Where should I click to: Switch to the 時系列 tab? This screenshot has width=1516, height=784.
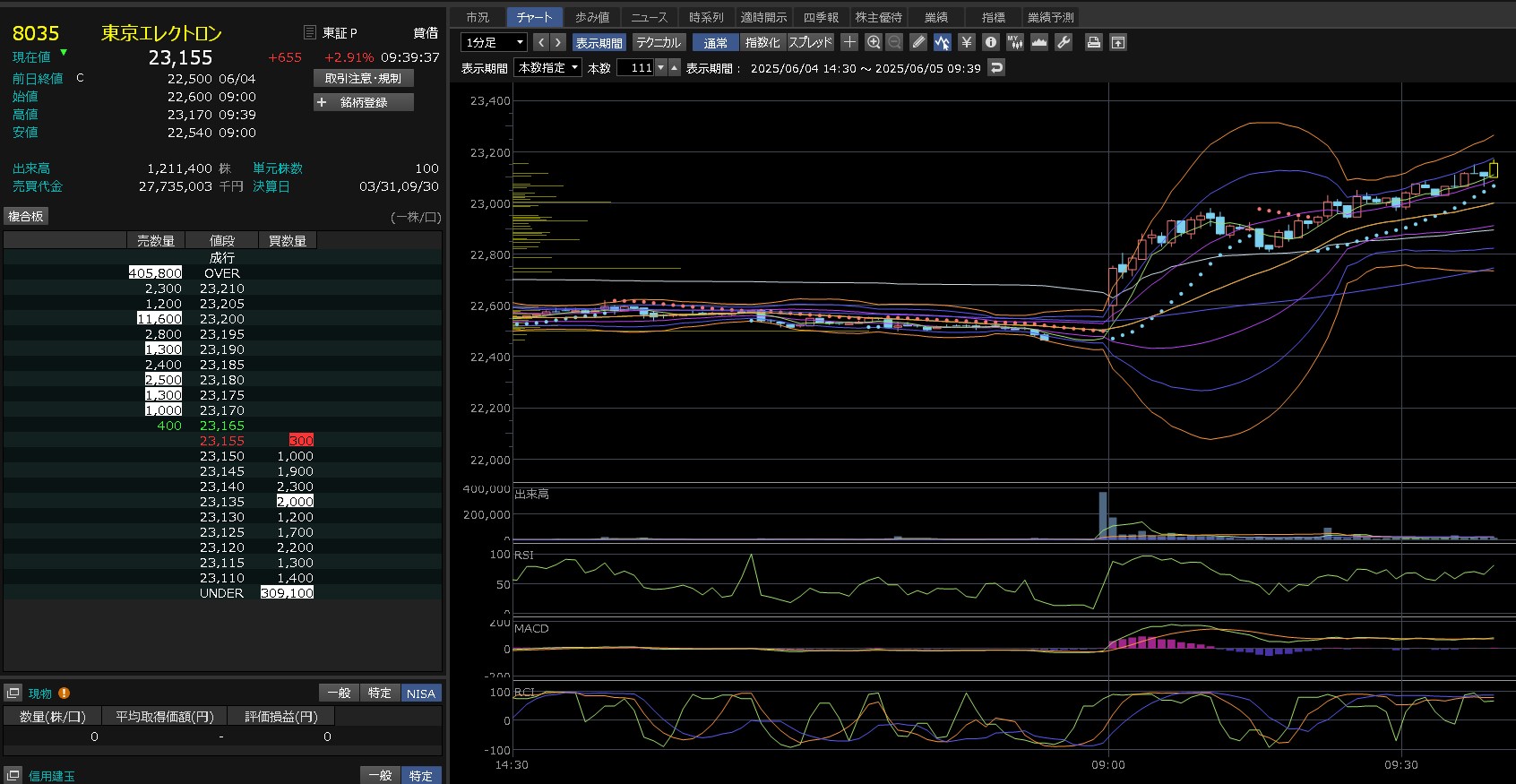pyautogui.click(x=706, y=17)
